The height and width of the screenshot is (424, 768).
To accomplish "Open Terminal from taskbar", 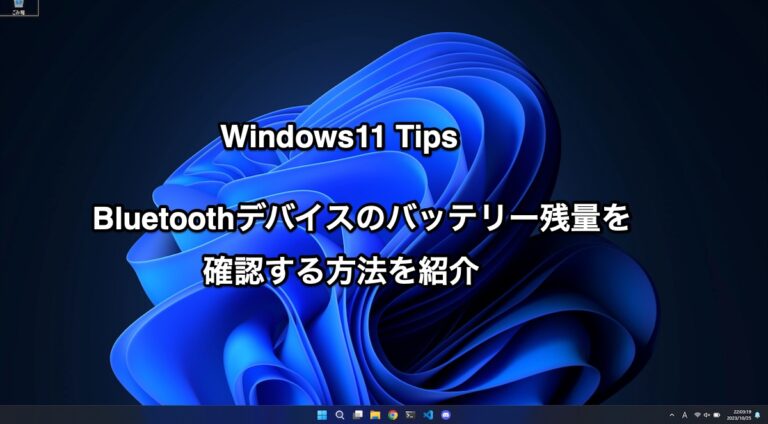I will coord(410,415).
